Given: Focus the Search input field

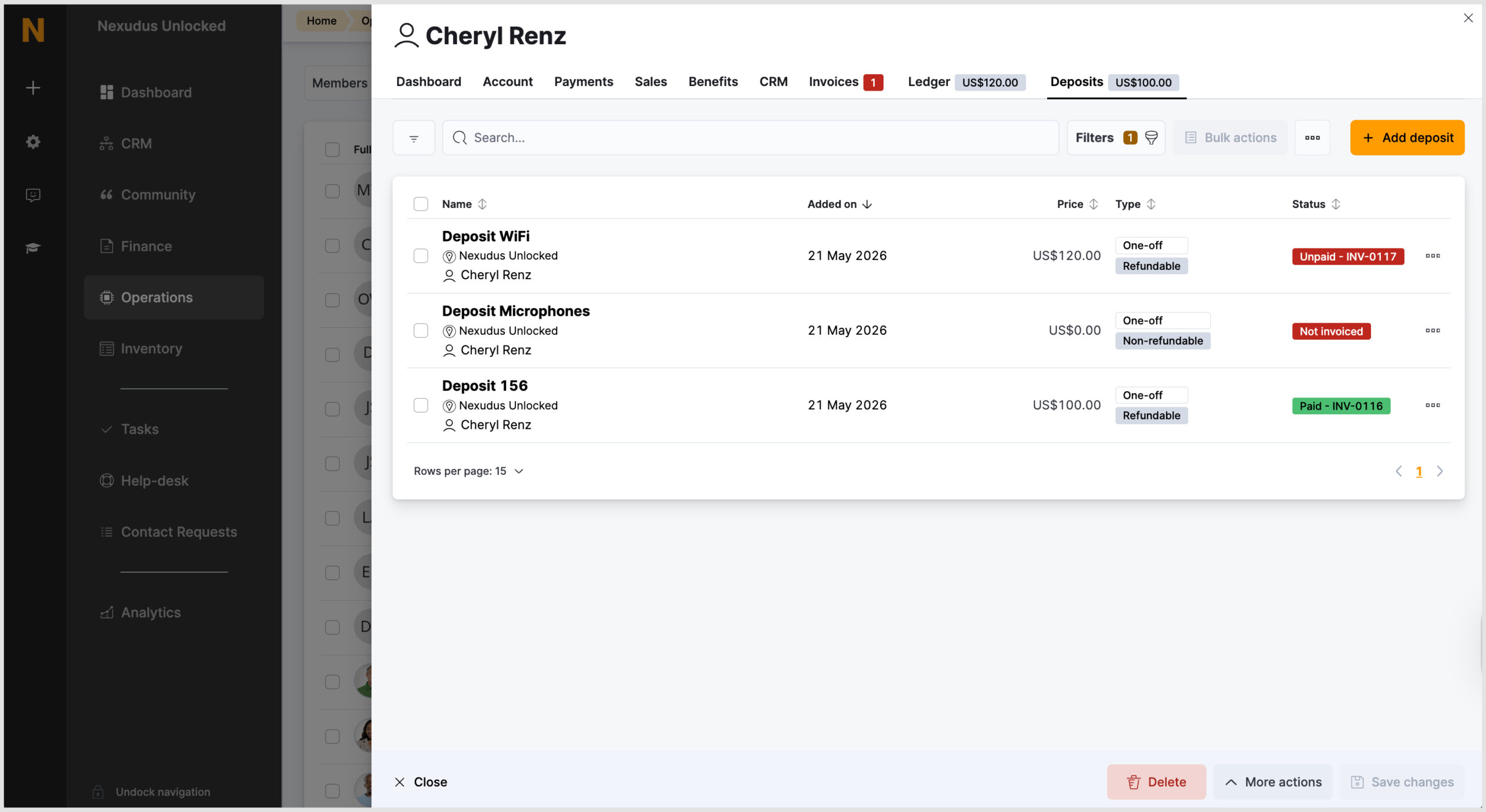Looking at the screenshot, I should [751, 138].
